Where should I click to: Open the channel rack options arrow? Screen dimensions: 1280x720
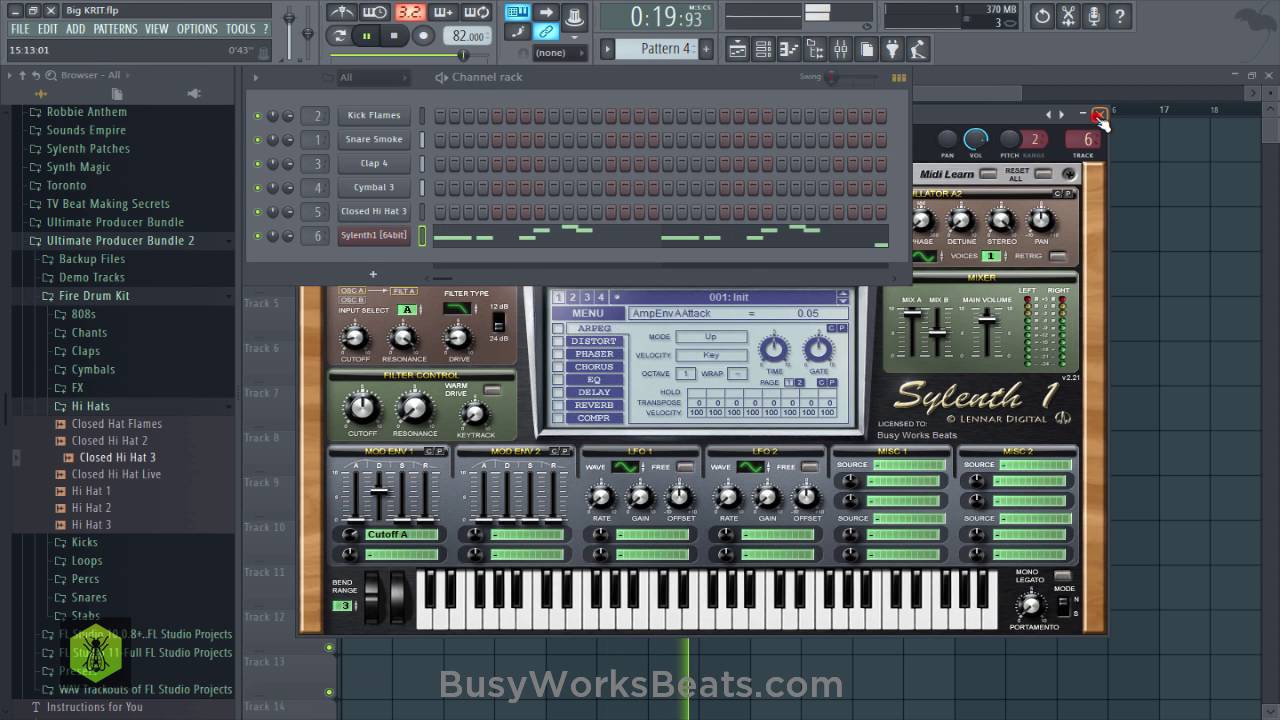pos(255,77)
